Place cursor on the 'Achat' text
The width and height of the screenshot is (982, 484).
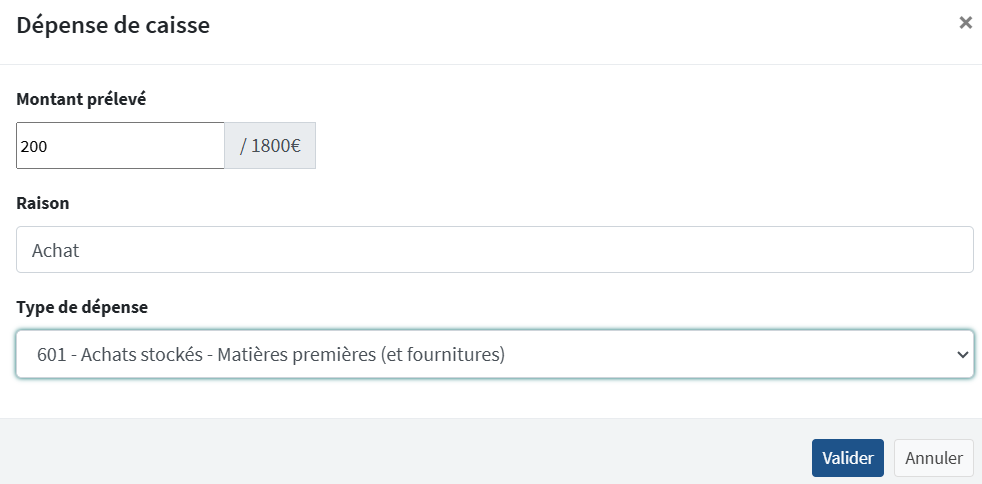56,251
